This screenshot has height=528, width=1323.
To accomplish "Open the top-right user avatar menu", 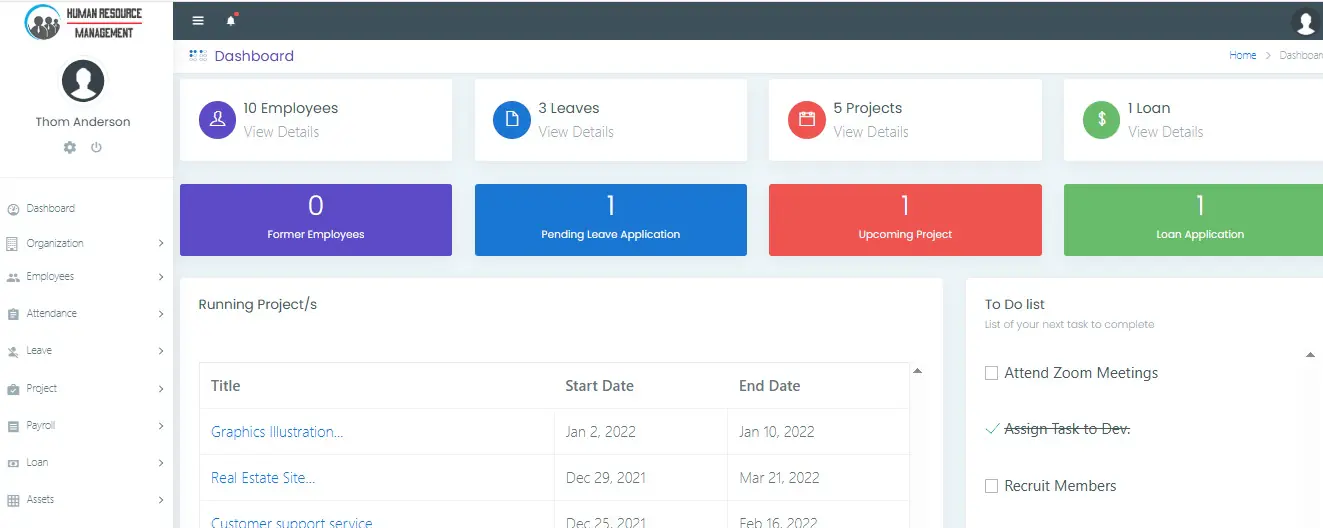I will (x=1304, y=21).
